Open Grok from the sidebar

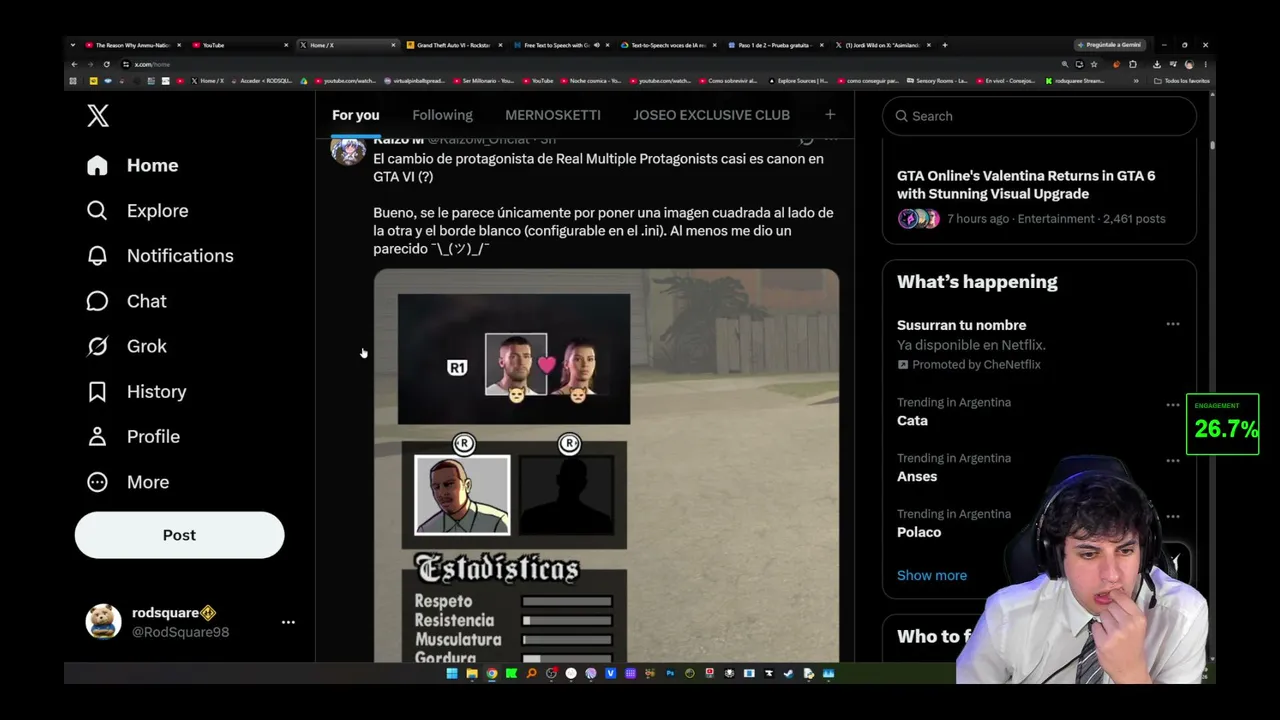point(127,346)
